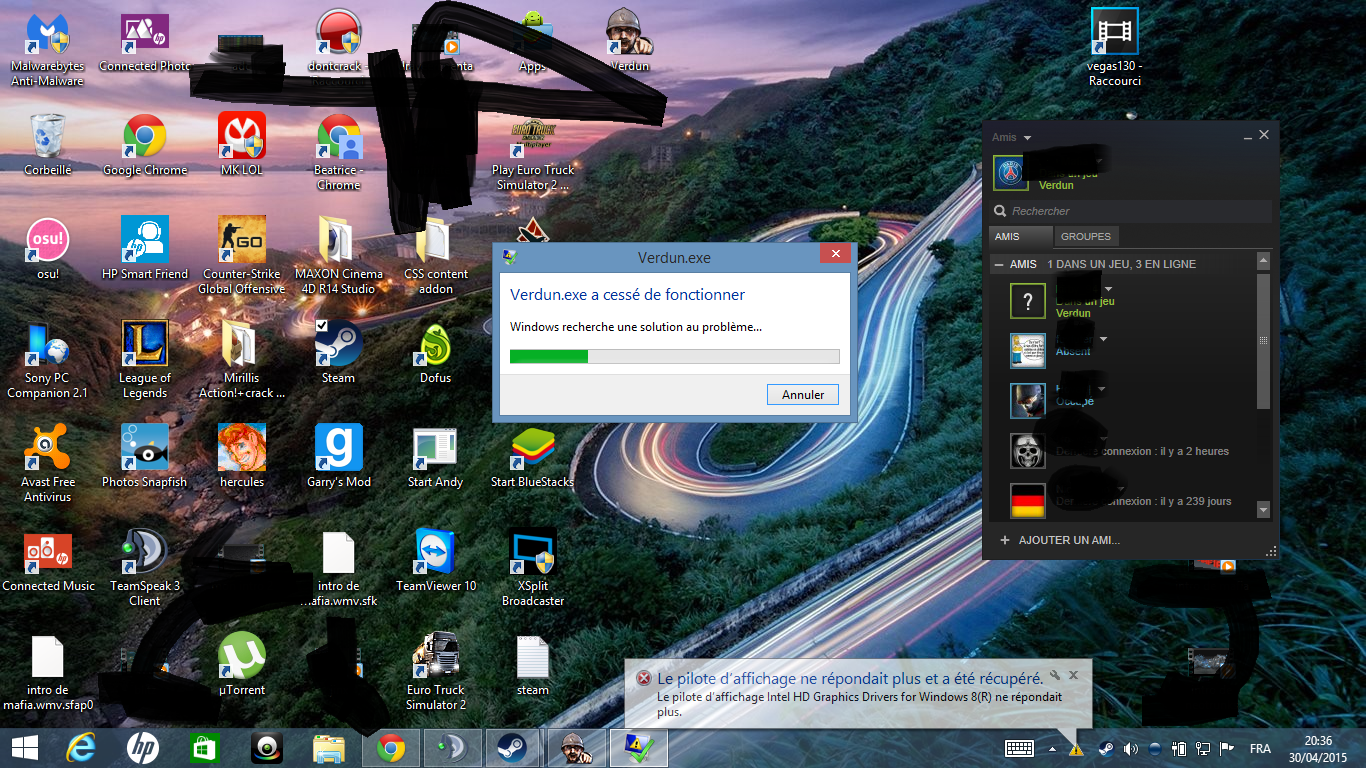This screenshot has width=1366, height=768.
Task: Select the MAXON Cinema 4D R14 Studio folder
Action: coord(339,256)
